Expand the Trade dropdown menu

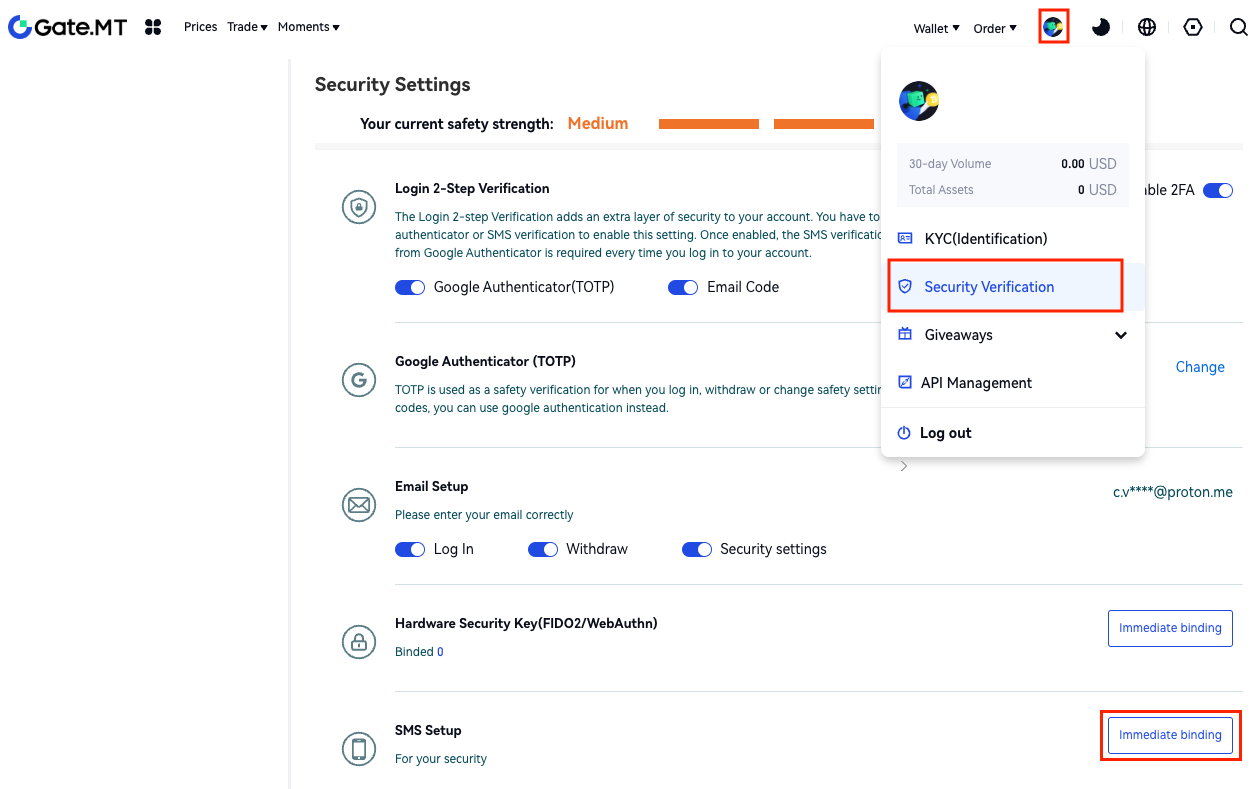pos(247,27)
